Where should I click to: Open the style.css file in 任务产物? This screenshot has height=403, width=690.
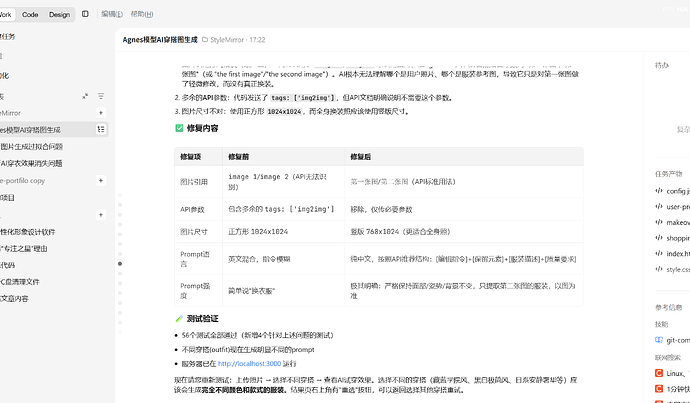pos(678,269)
